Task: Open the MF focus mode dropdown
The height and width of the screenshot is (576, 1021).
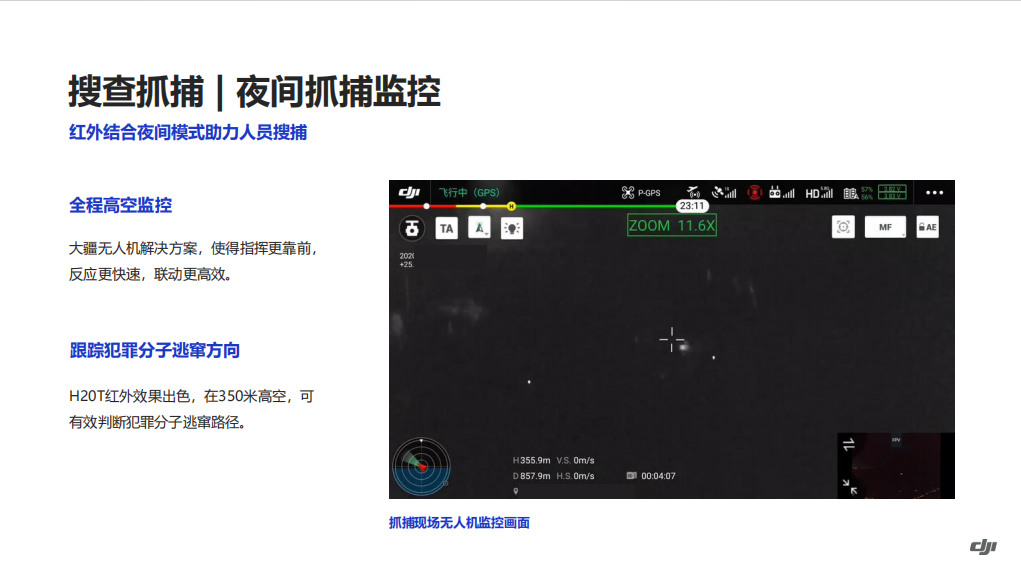Action: click(x=885, y=227)
